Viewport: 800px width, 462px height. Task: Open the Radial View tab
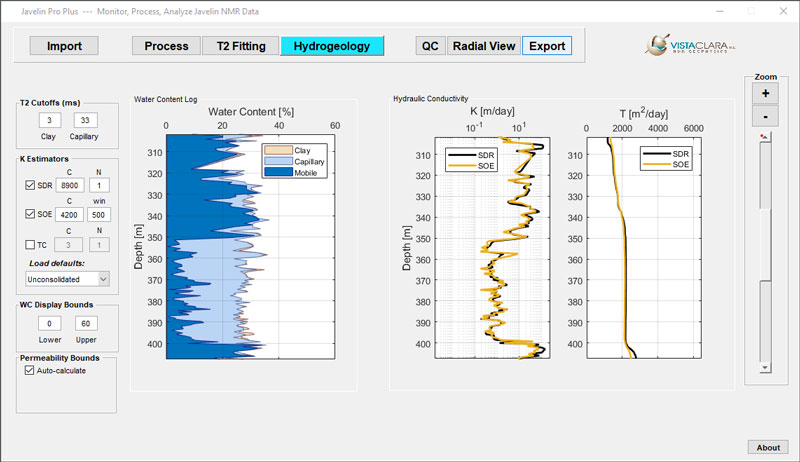[483, 46]
